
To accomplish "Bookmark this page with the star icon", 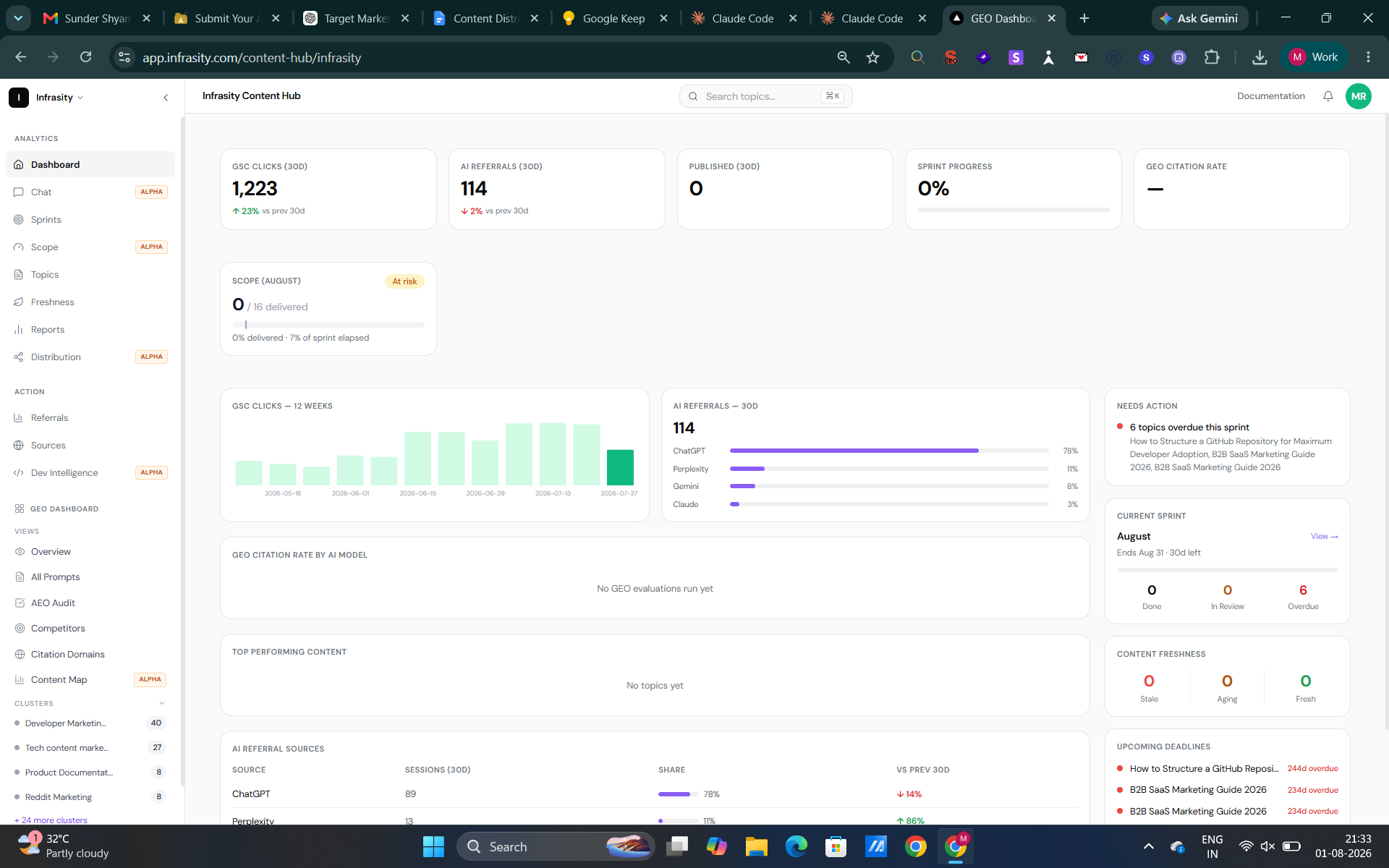I will coord(872,57).
